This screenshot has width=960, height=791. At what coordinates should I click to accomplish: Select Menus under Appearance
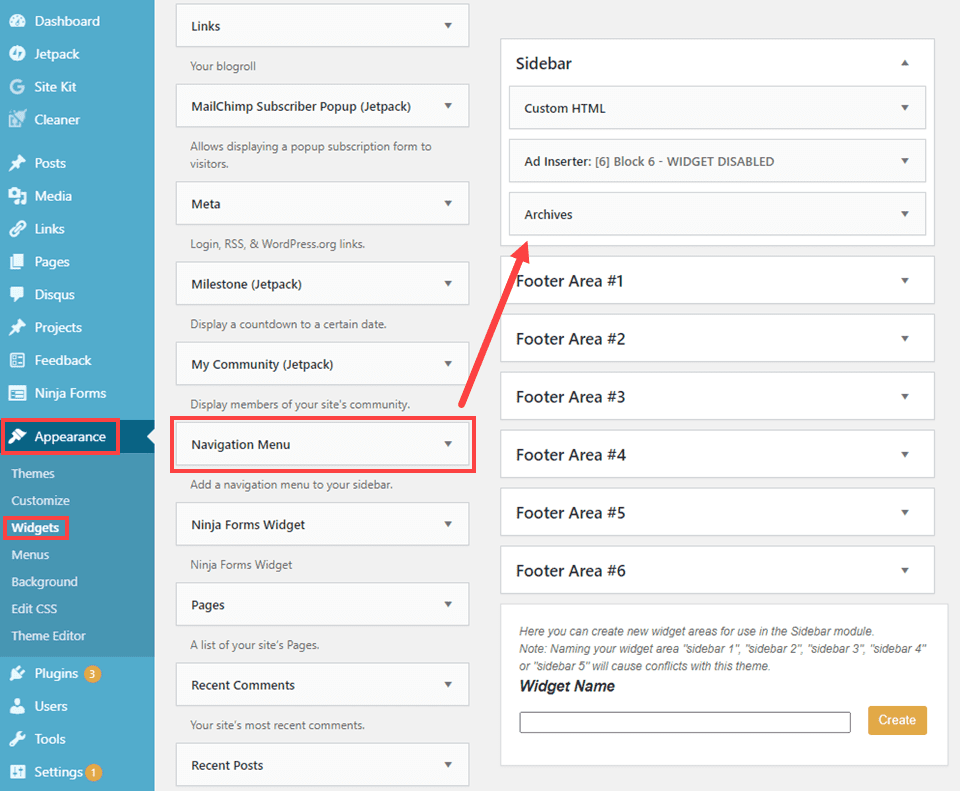point(33,554)
